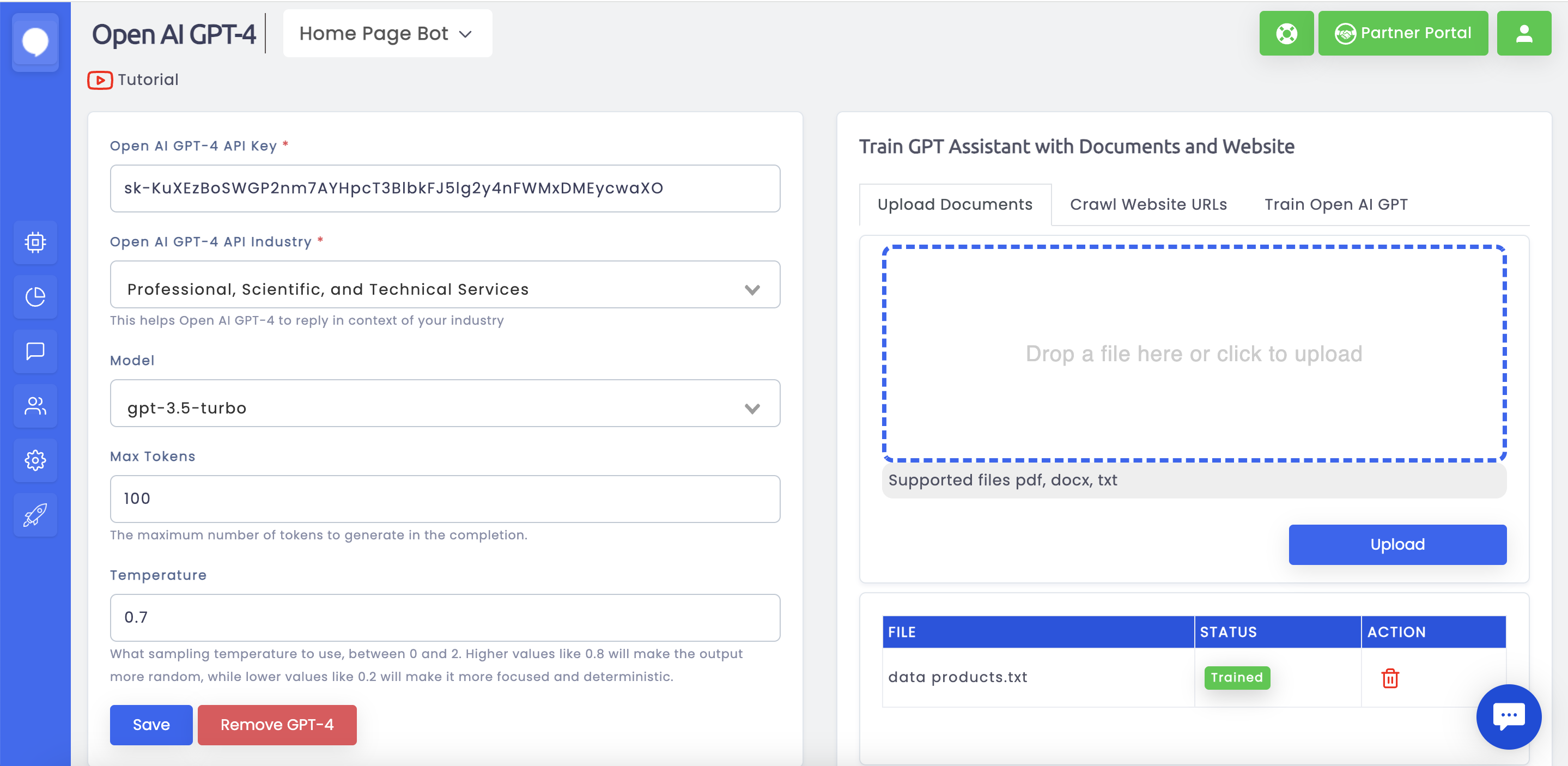
Task: Click the red YouTube tutorial icon
Action: pyautogui.click(x=100, y=80)
